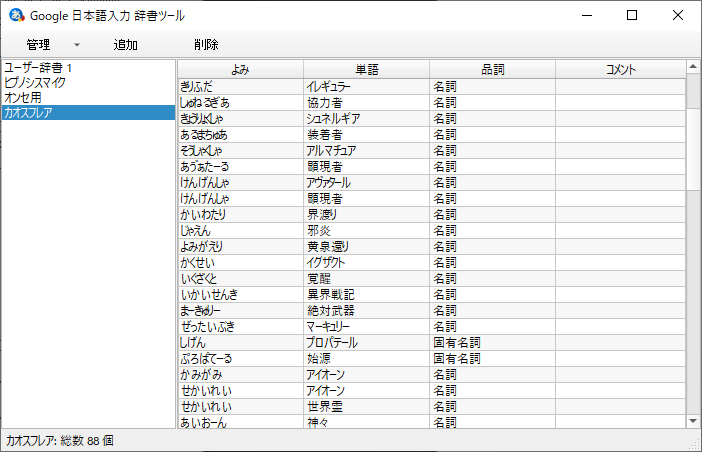702x452 pixels.
Task: Click the 削除 toolbar button
Action: [206, 44]
